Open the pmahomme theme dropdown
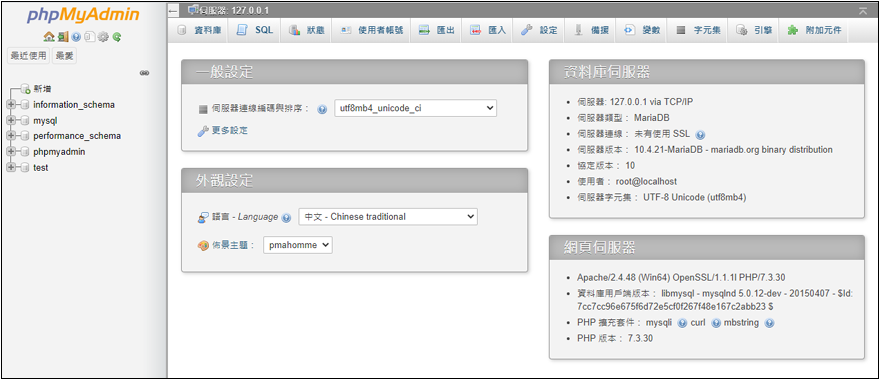Image resolution: width=880 pixels, height=380 pixels. click(298, 245)
